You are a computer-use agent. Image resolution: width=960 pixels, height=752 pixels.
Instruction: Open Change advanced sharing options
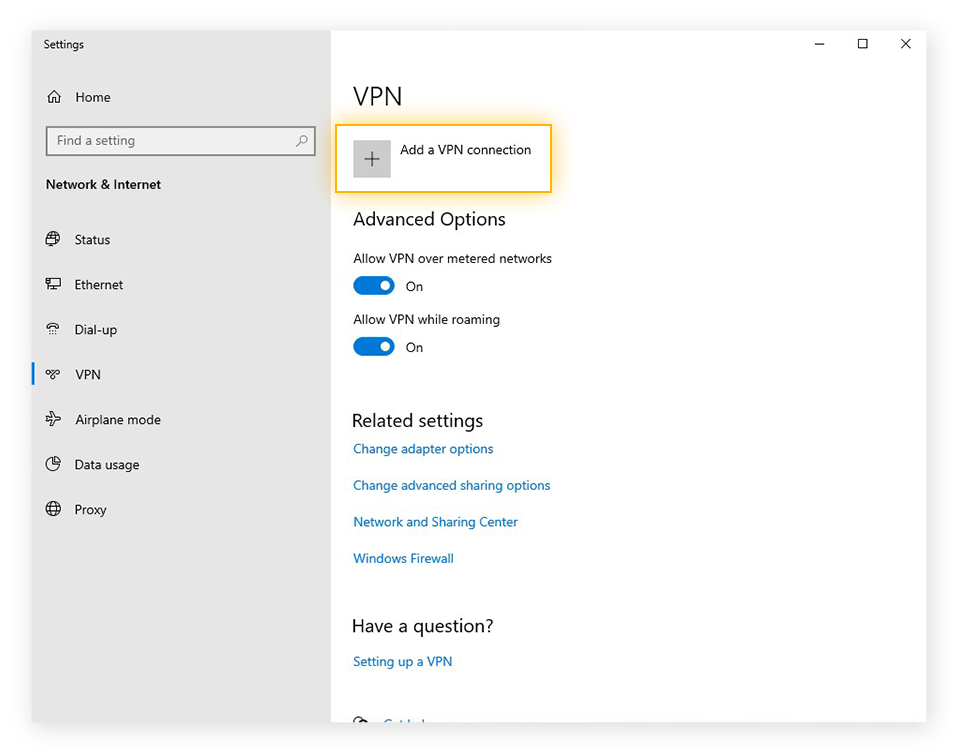pos(451,485)
